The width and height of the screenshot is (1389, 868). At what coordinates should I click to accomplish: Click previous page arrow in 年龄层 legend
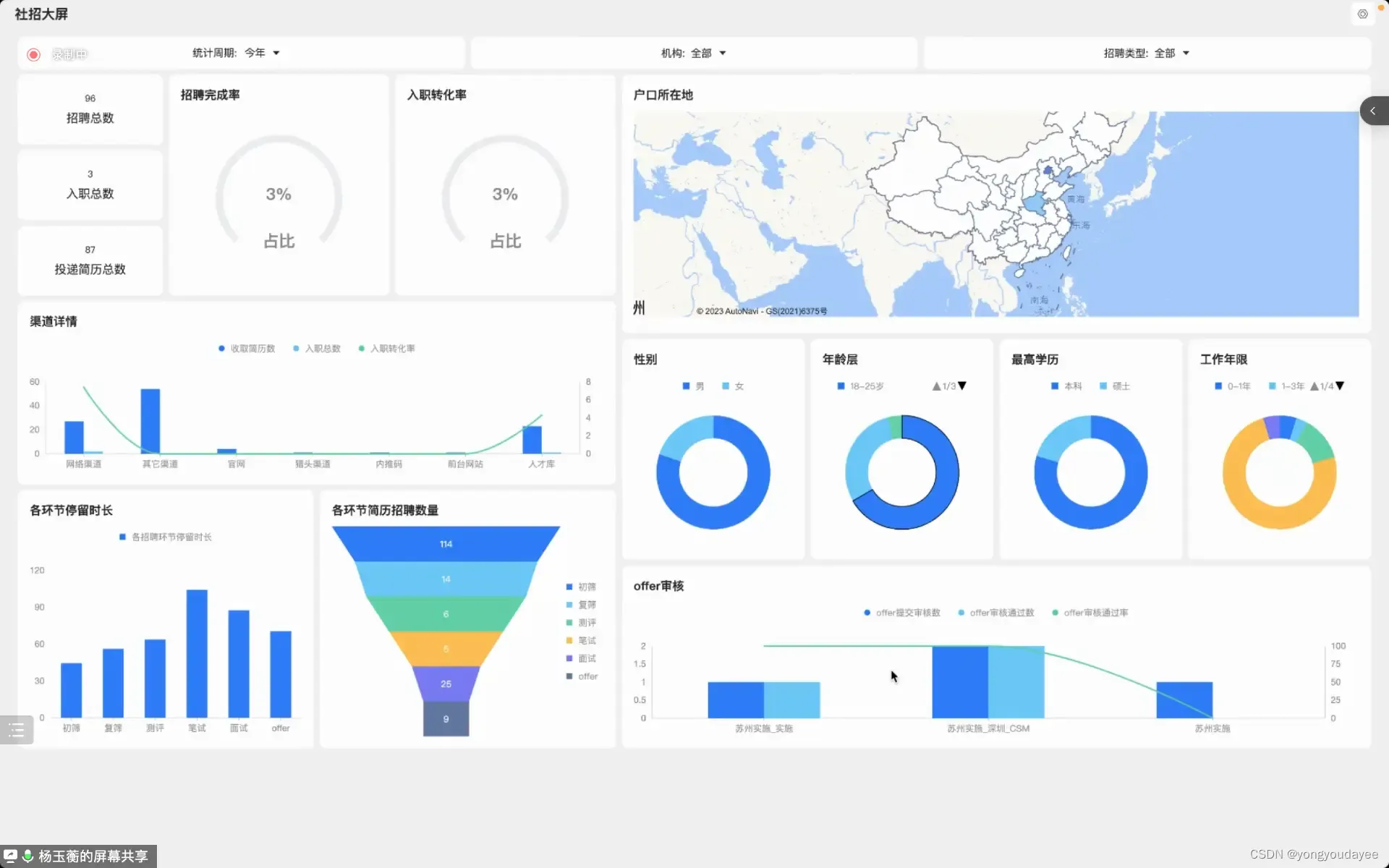[936, 386]
